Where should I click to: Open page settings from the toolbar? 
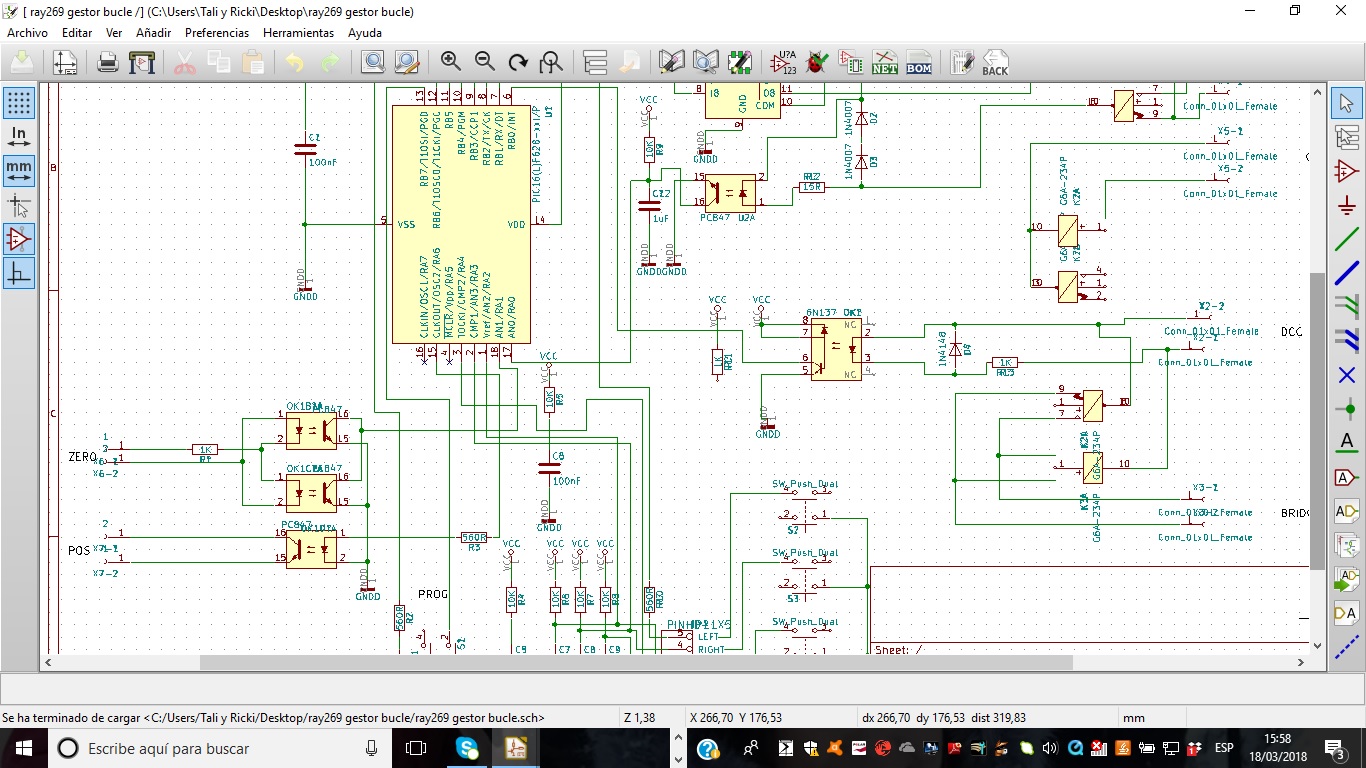[x=65, y=63]
